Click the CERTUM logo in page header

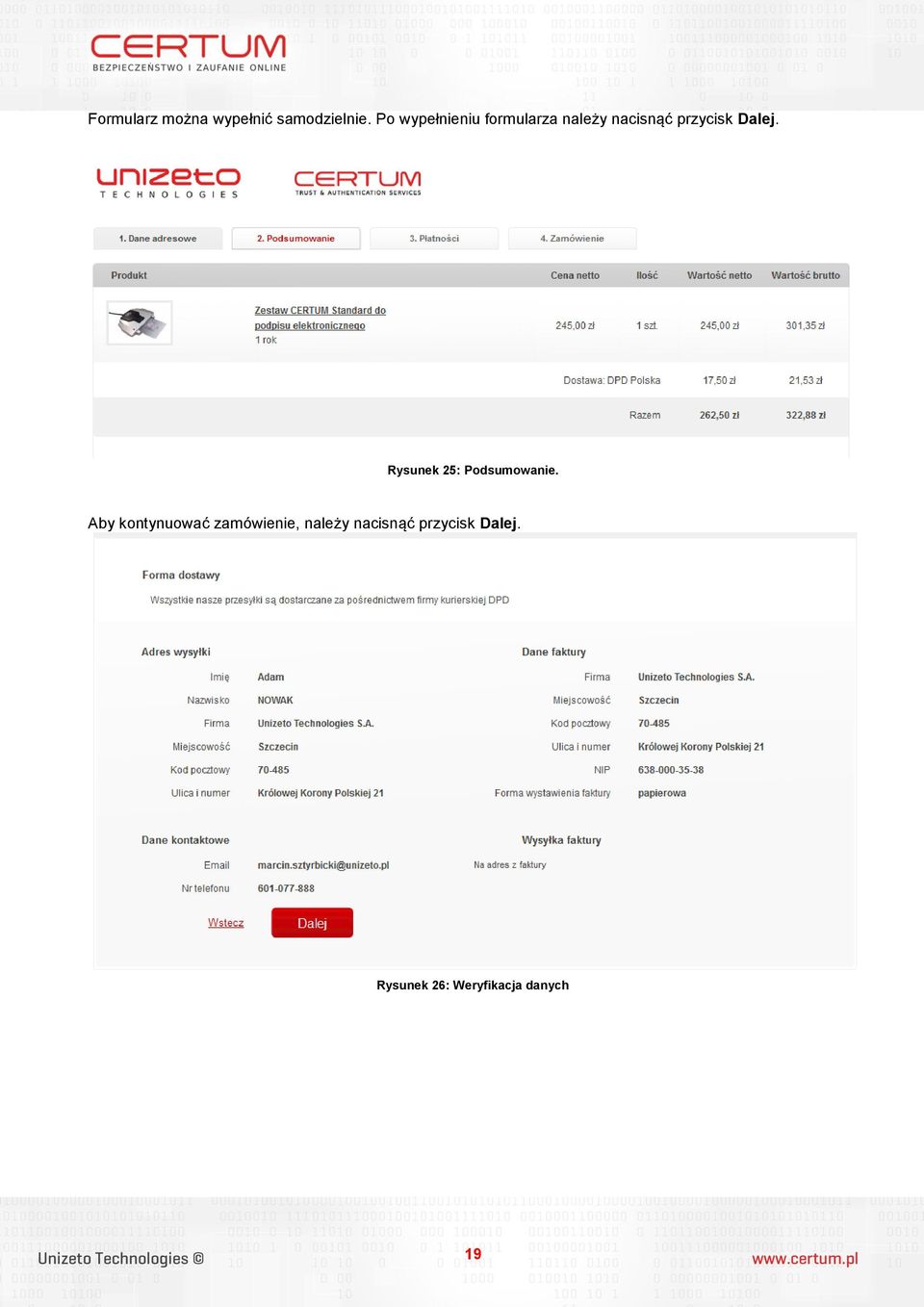pos(189,53)
